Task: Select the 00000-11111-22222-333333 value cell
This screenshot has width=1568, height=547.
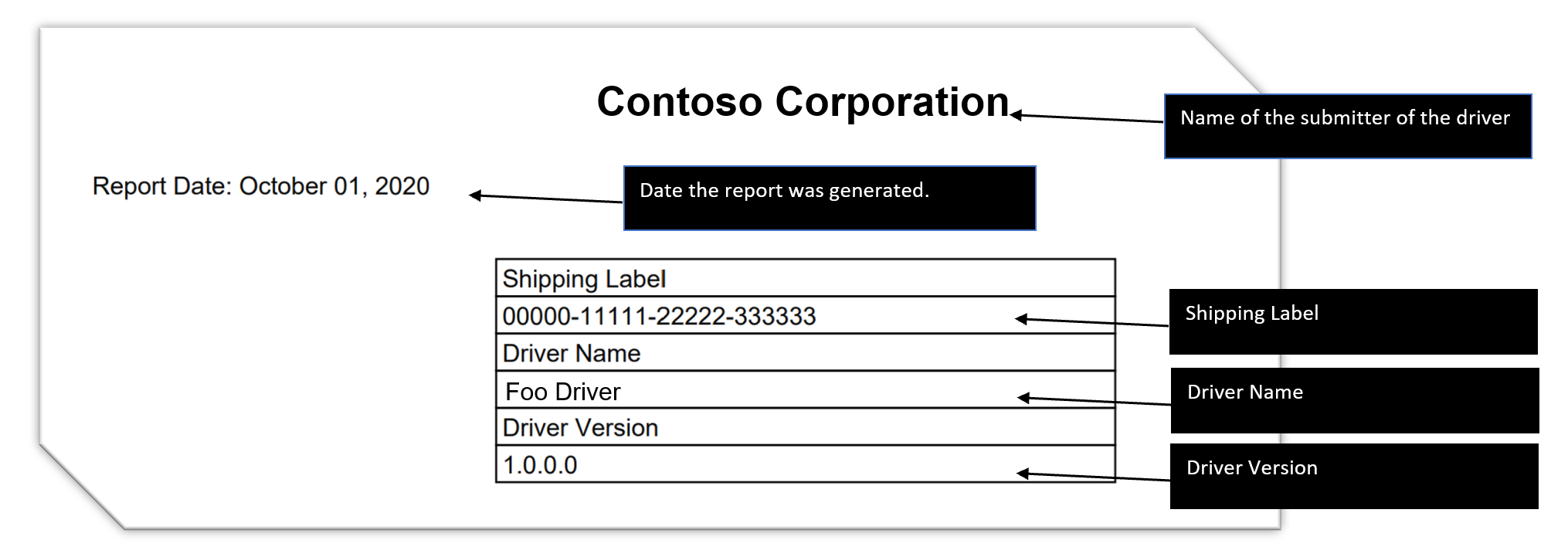Action: (x=806, y=315)
